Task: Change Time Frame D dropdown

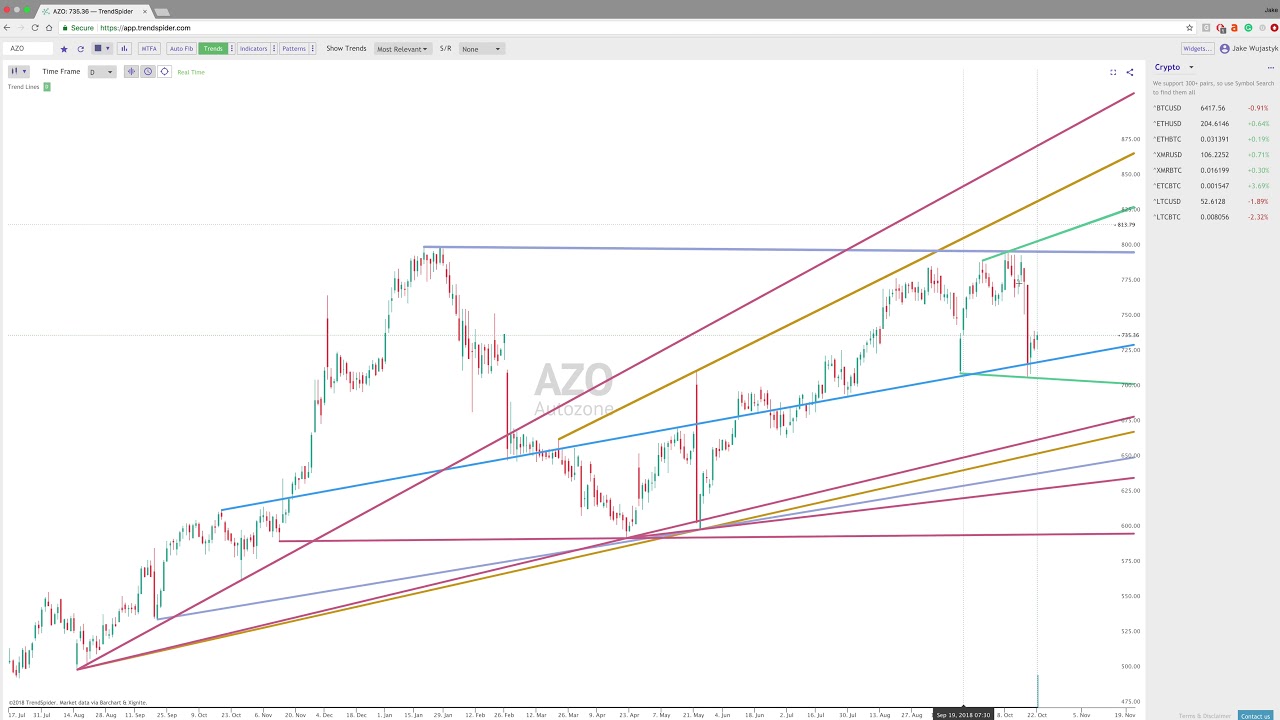Action: 101,71
